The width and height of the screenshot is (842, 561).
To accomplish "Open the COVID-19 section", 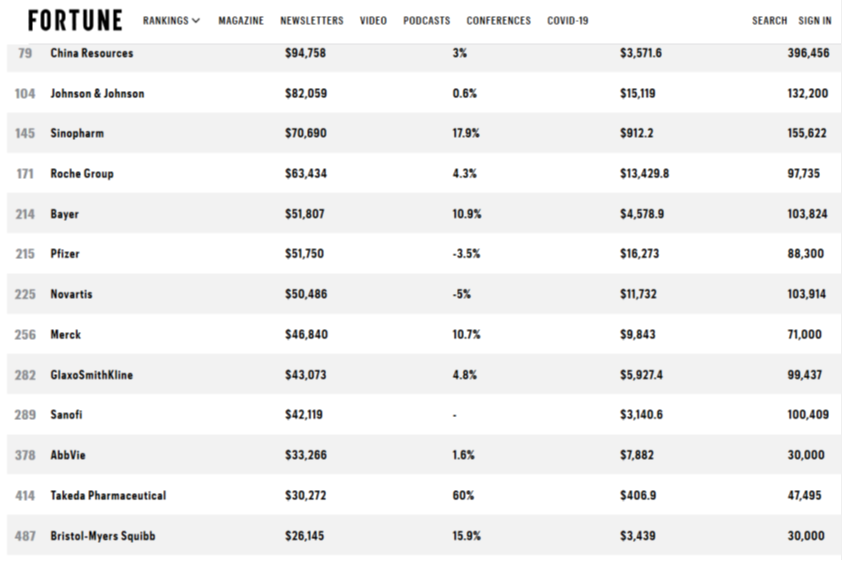I will click(x=568, y=20).
